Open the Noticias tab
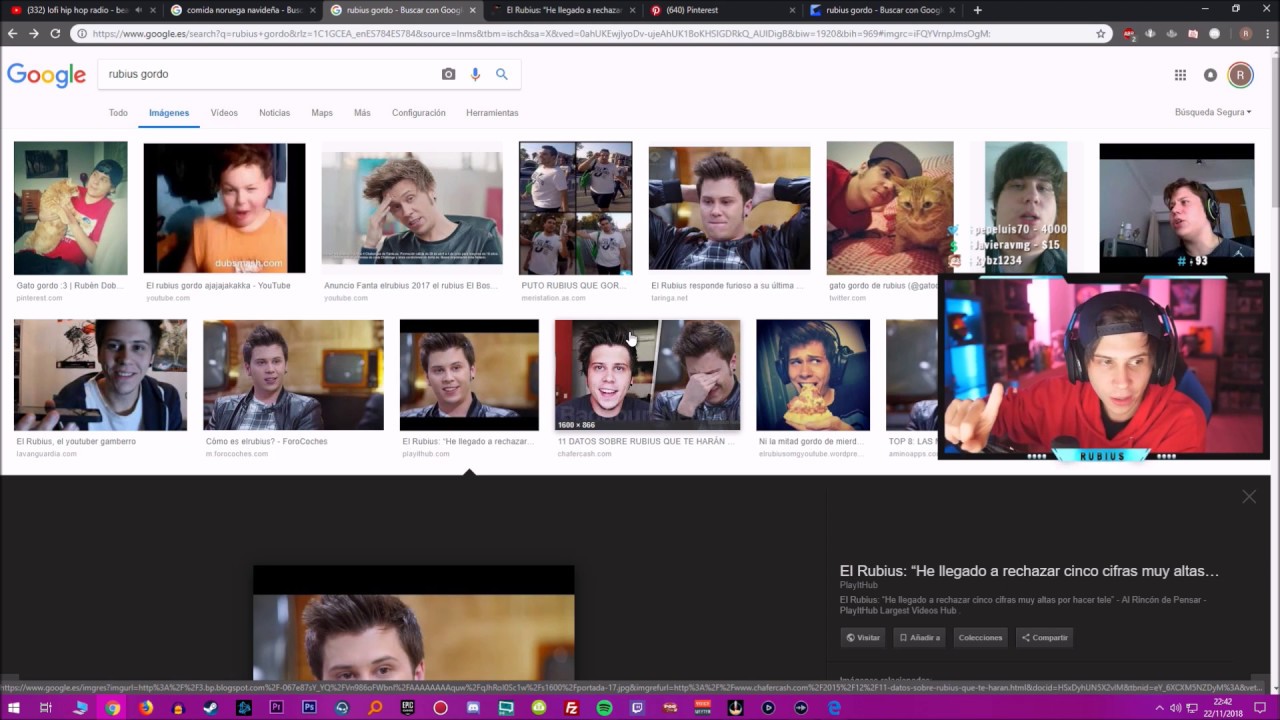 click(274, 113)
